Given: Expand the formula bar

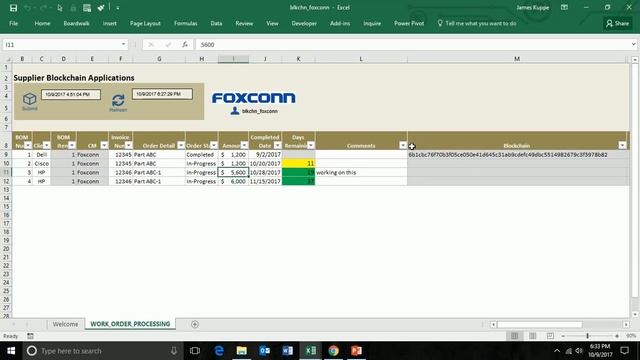Looking at the screenshot, I should tap(633, 44).
